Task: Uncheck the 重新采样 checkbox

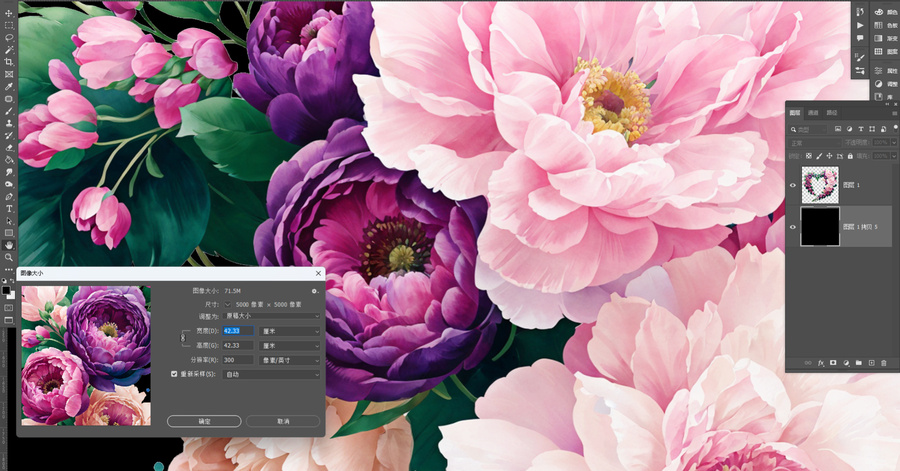Action: [x=174, y=374]
